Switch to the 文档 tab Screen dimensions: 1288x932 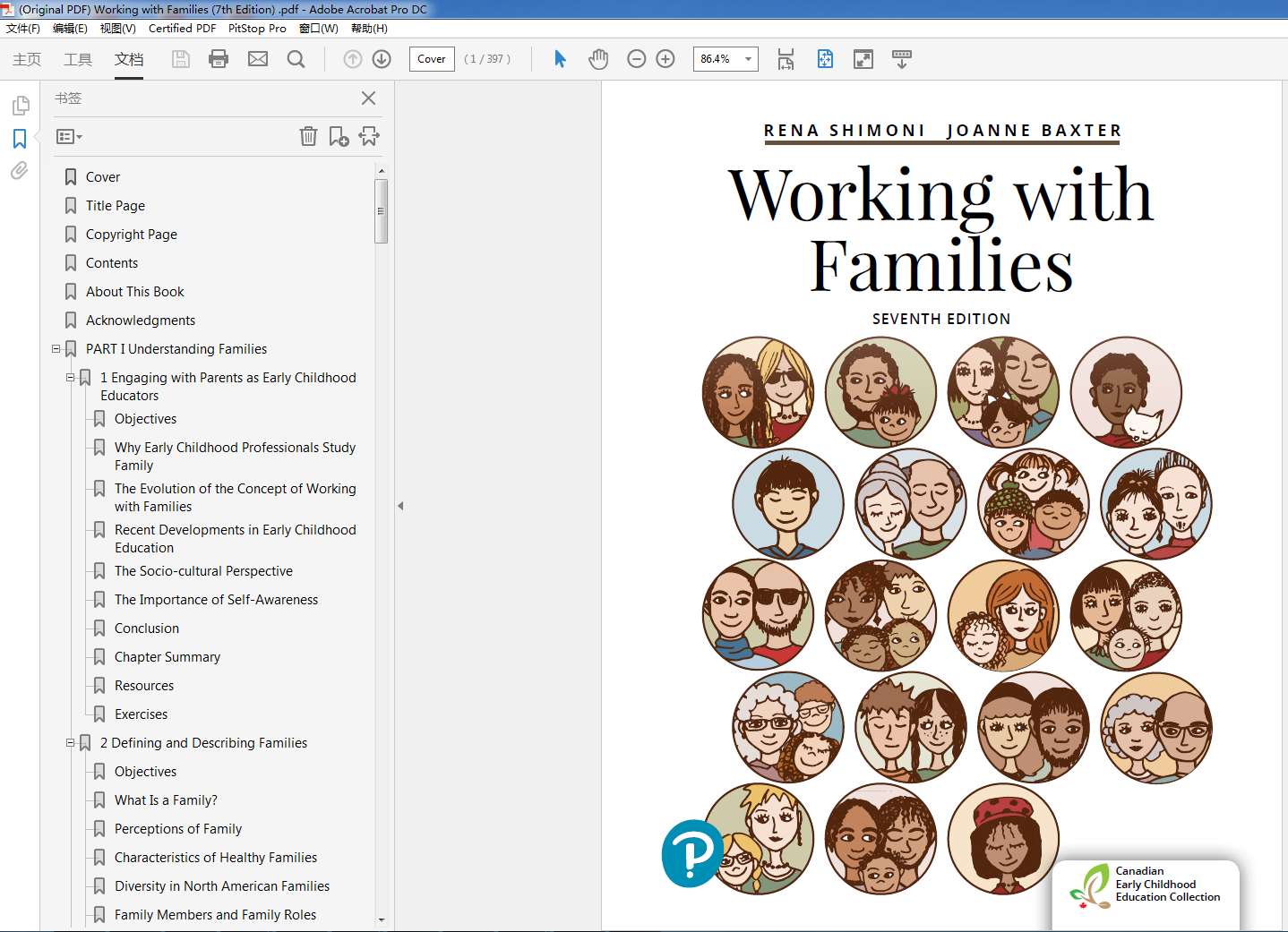pyautogui.click(x=129, y=59)
